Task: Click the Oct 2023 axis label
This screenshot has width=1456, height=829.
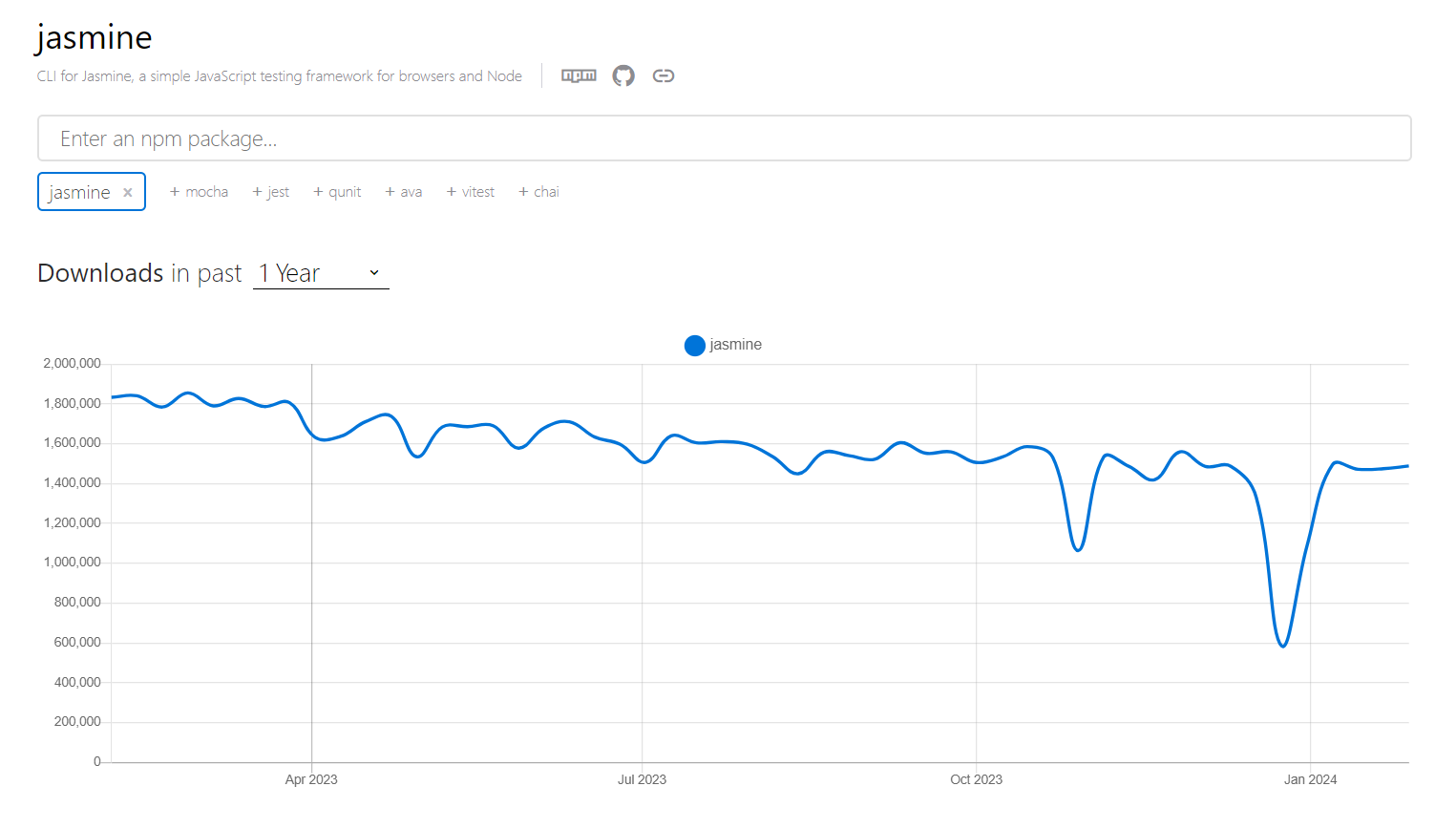Action: click(976, 779)
